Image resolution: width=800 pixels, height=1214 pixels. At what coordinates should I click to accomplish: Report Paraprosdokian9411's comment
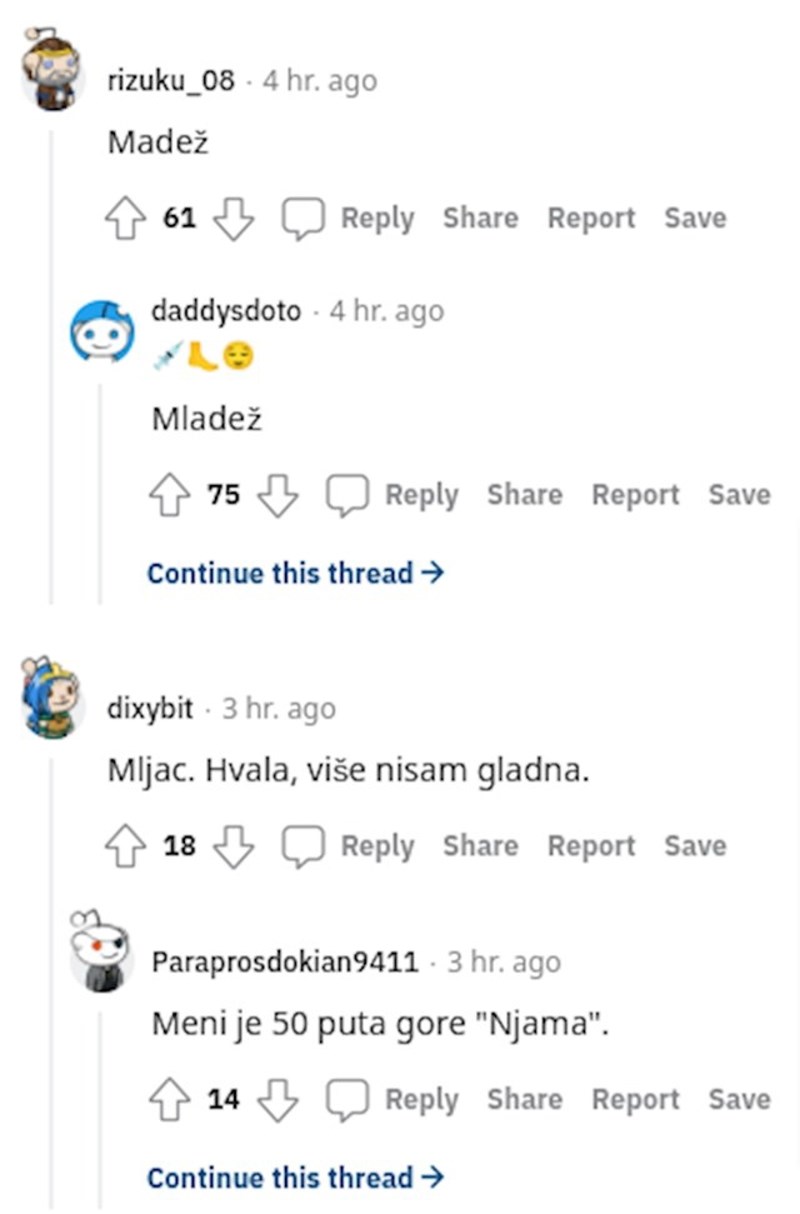point(635,1100)
